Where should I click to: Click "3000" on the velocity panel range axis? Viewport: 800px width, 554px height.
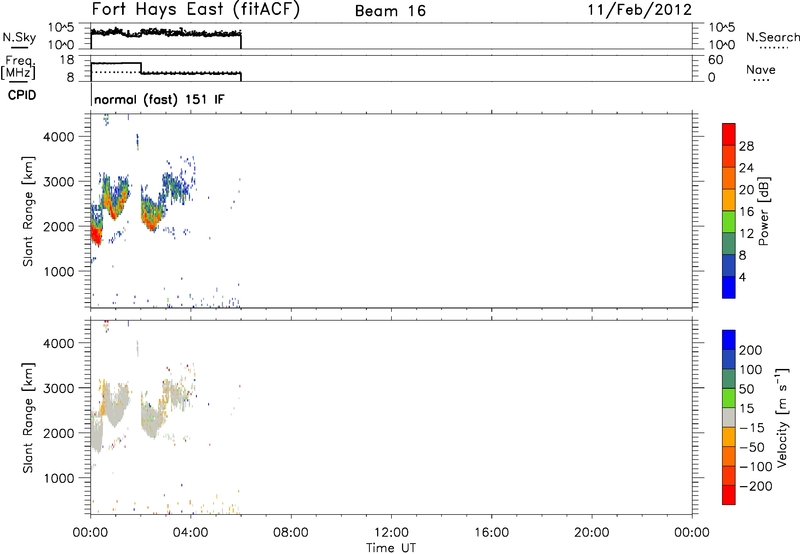[x=59, y=388]
